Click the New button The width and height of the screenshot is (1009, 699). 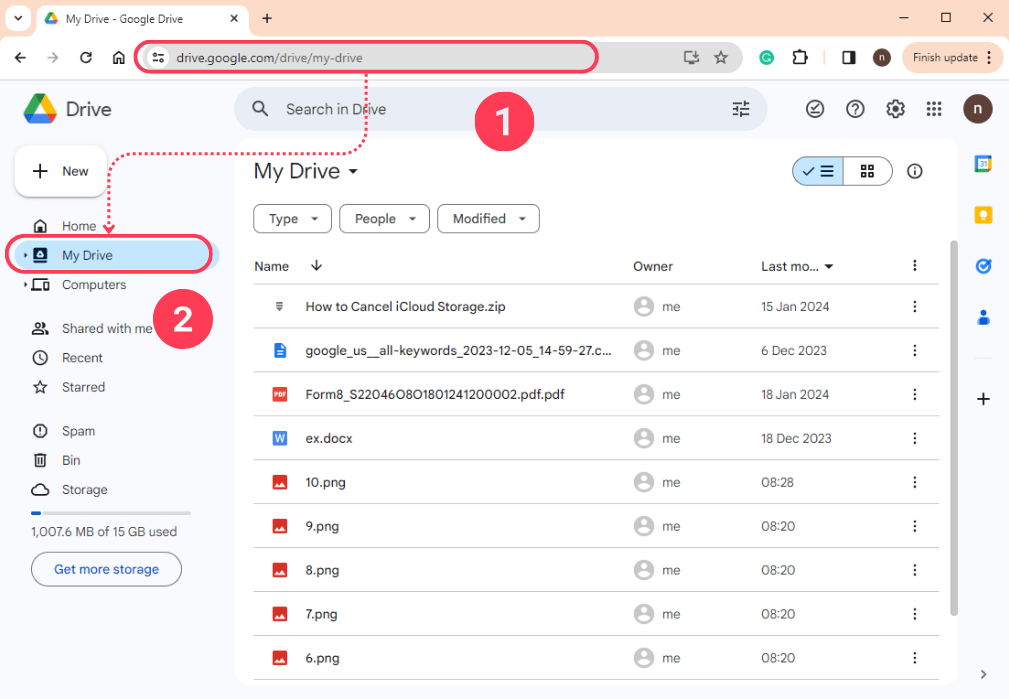(61, 171)
